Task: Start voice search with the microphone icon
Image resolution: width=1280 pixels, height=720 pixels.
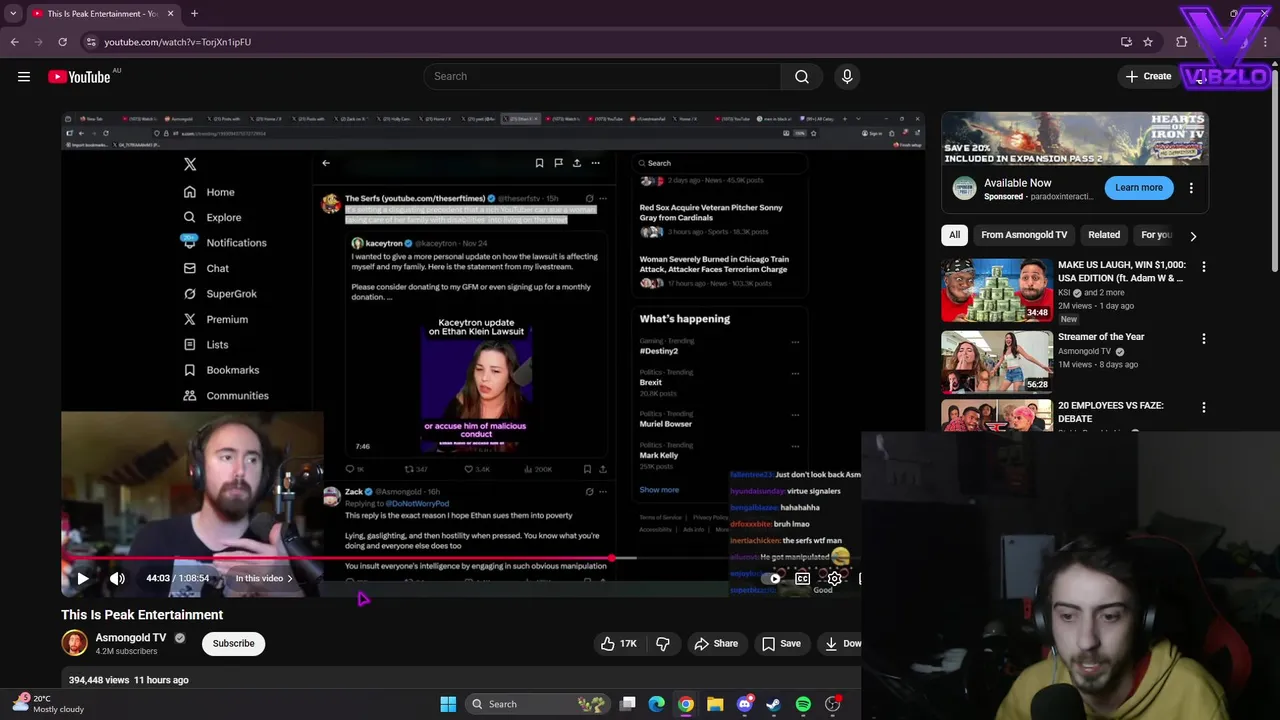Action: (x=847, y=76)
